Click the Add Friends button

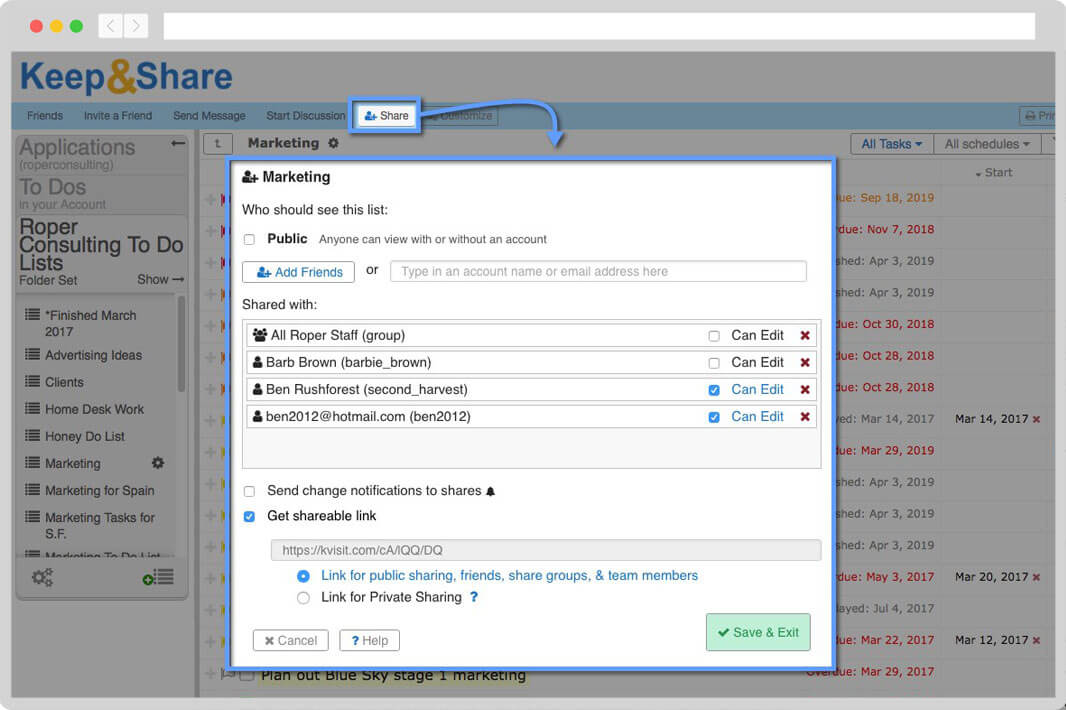(298, 272)
